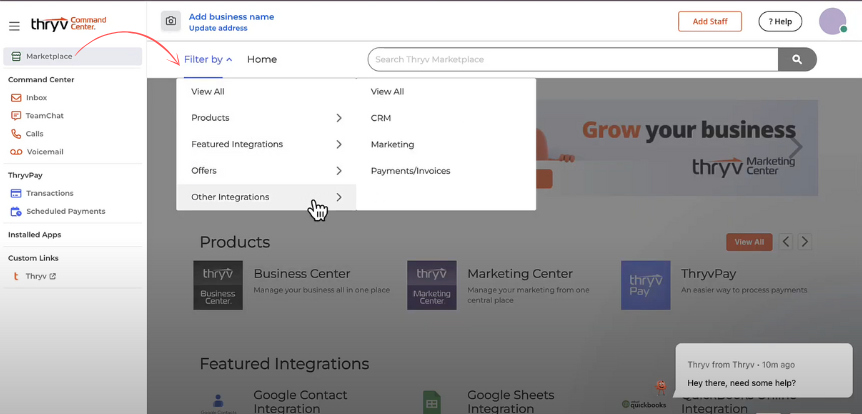Click the Update address link
This screenshot has height=414, width=862.
coord(218,28)
